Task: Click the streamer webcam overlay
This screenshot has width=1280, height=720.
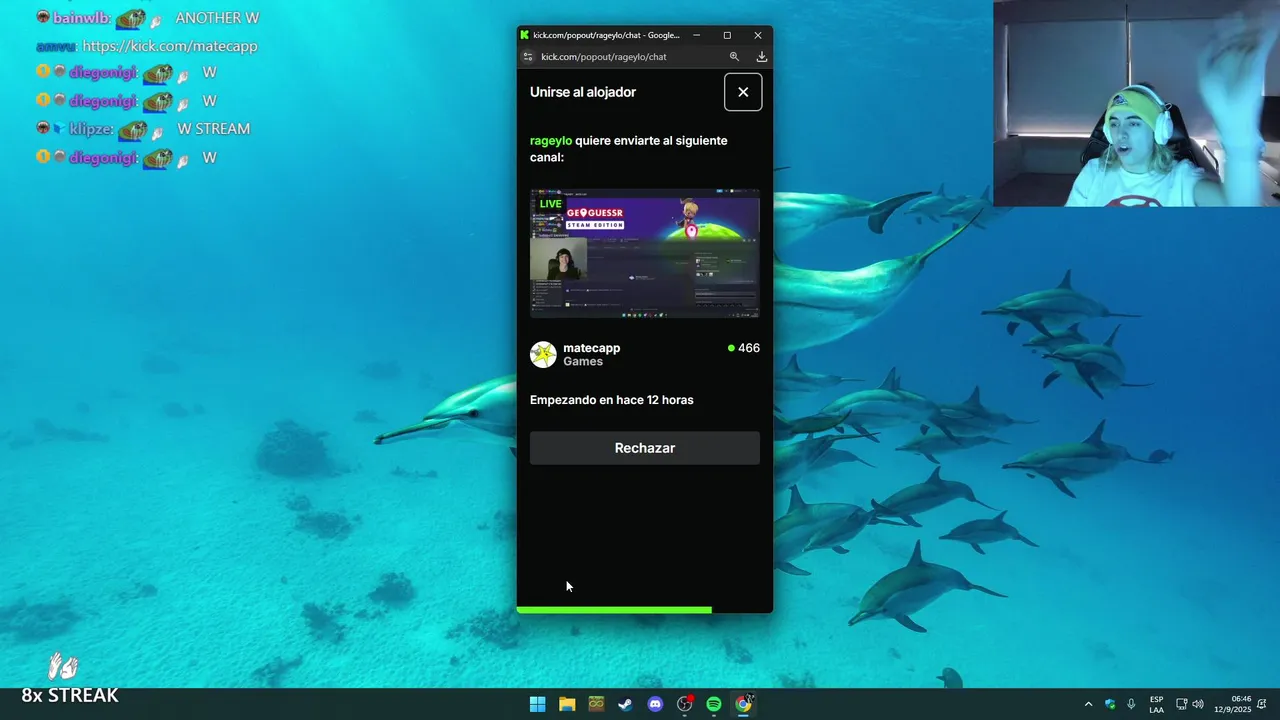Action: click(x=1136, y=103)
